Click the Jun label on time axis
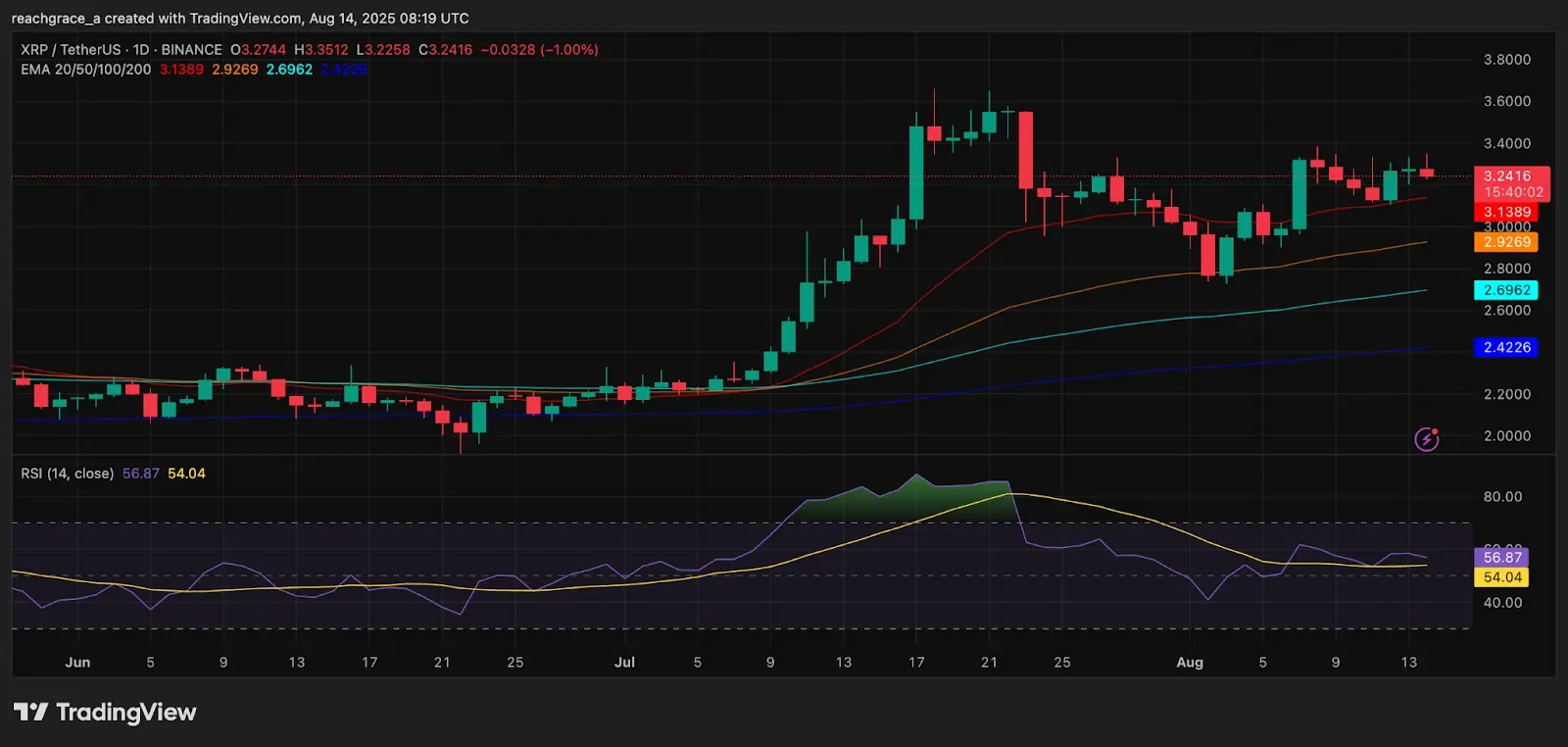 pos(77,662)
